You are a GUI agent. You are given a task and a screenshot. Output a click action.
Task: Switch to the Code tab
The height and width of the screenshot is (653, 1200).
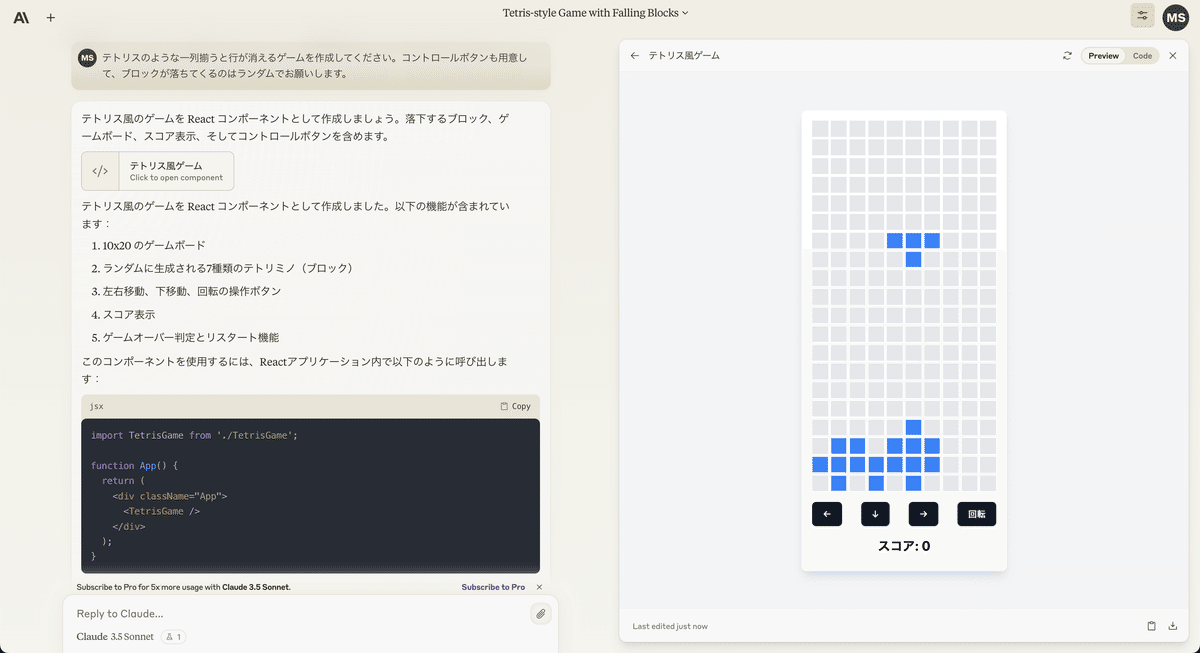(x=1142, y=56)
